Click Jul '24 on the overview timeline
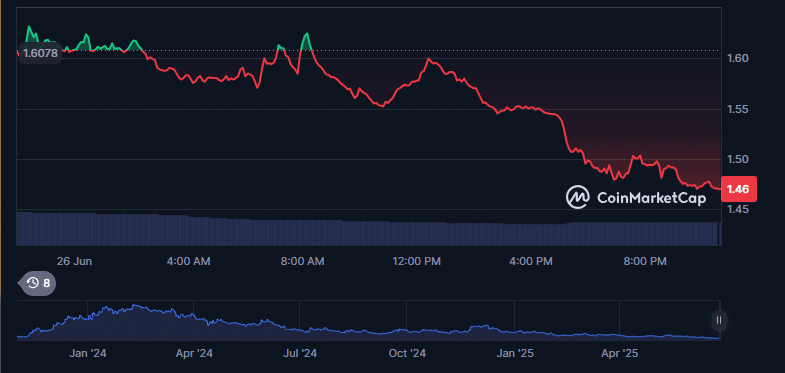 [300, 353]
